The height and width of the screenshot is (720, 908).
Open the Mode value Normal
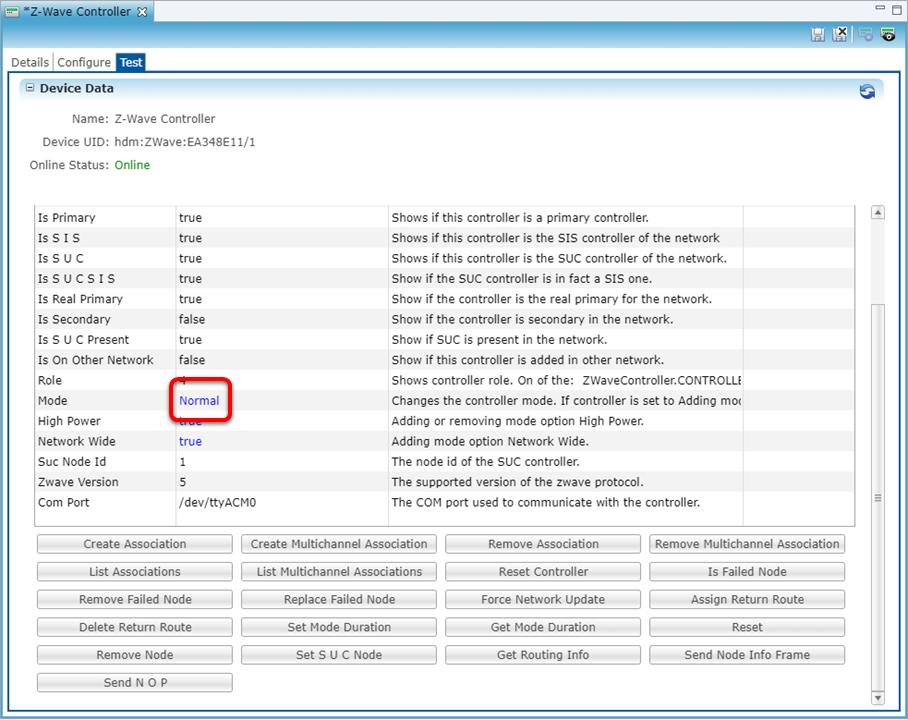coord(199,401)
